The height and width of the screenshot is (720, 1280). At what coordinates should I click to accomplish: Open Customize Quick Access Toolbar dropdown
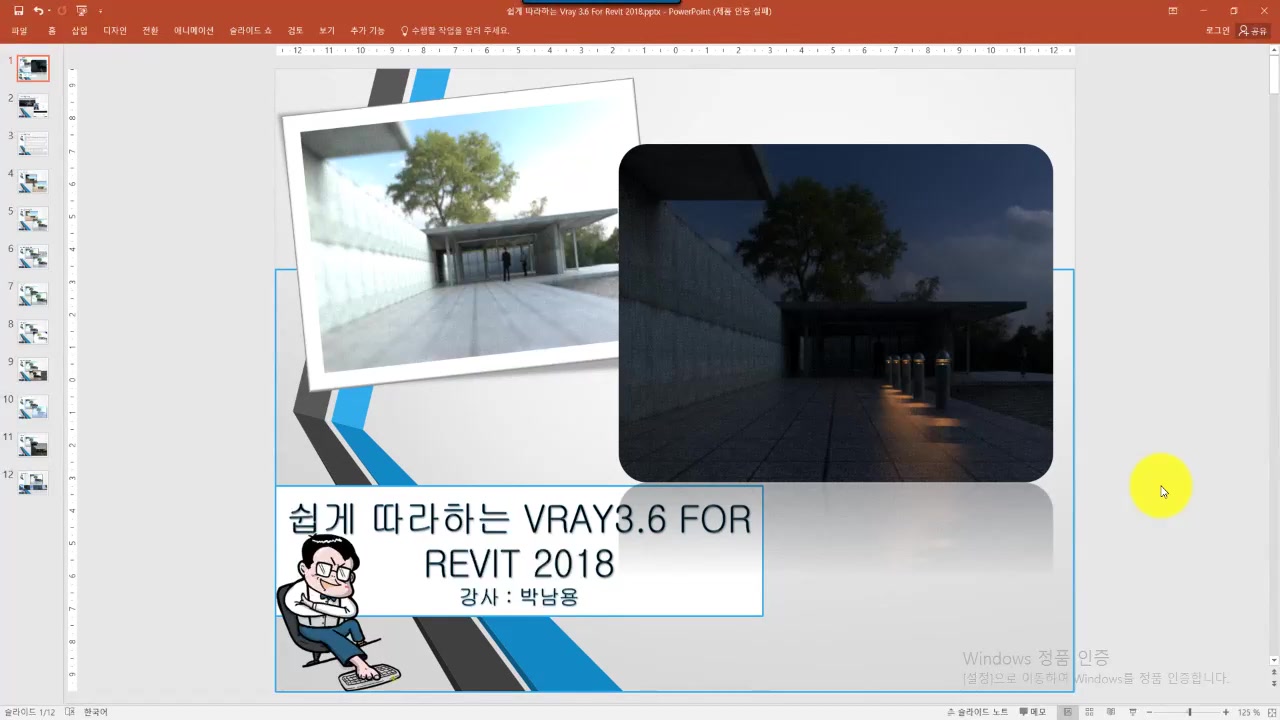click(x=100, y=11)
